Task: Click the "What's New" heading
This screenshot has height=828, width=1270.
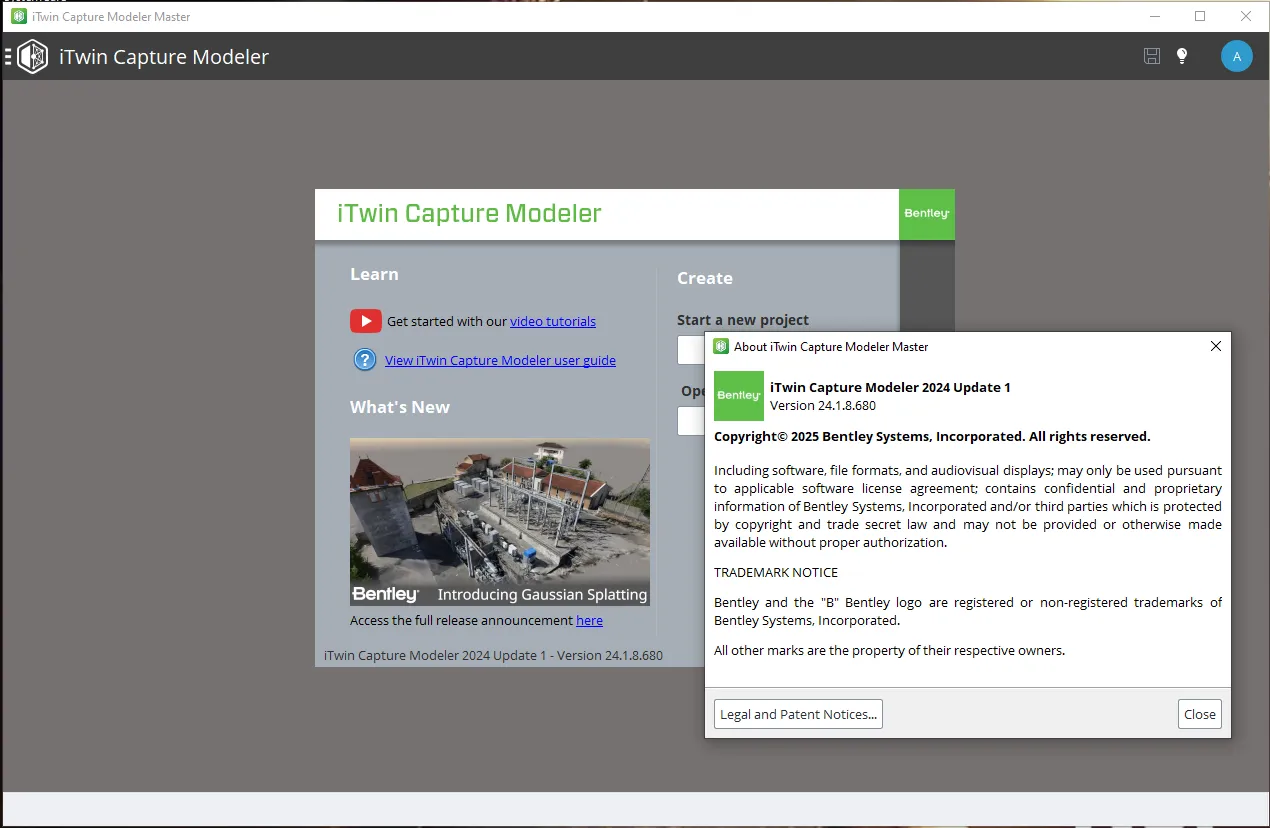Action: coord(400,407)
